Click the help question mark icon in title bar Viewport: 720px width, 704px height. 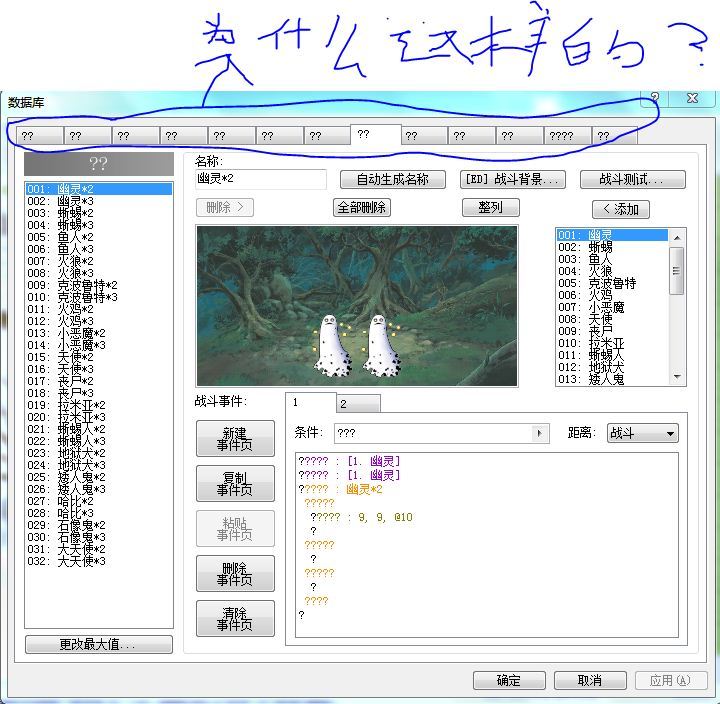[655, 97]
